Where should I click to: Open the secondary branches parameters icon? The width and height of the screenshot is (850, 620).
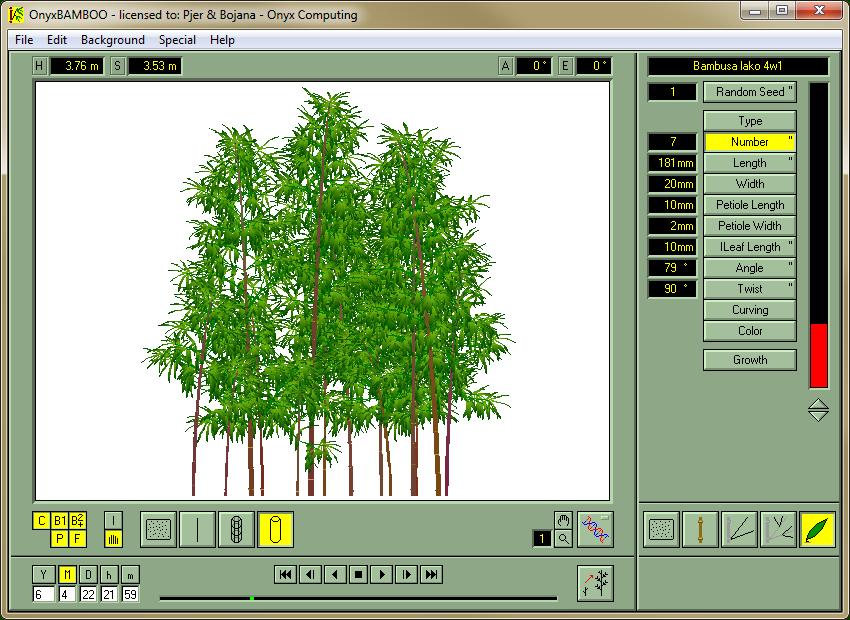(778, 529)
